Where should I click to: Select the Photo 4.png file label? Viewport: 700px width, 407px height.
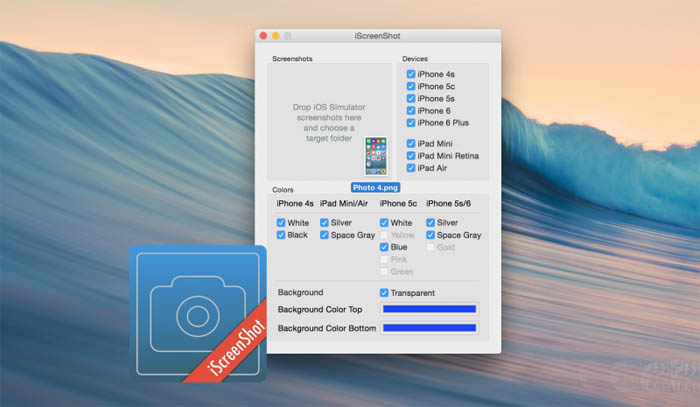(x=375, y=187)
